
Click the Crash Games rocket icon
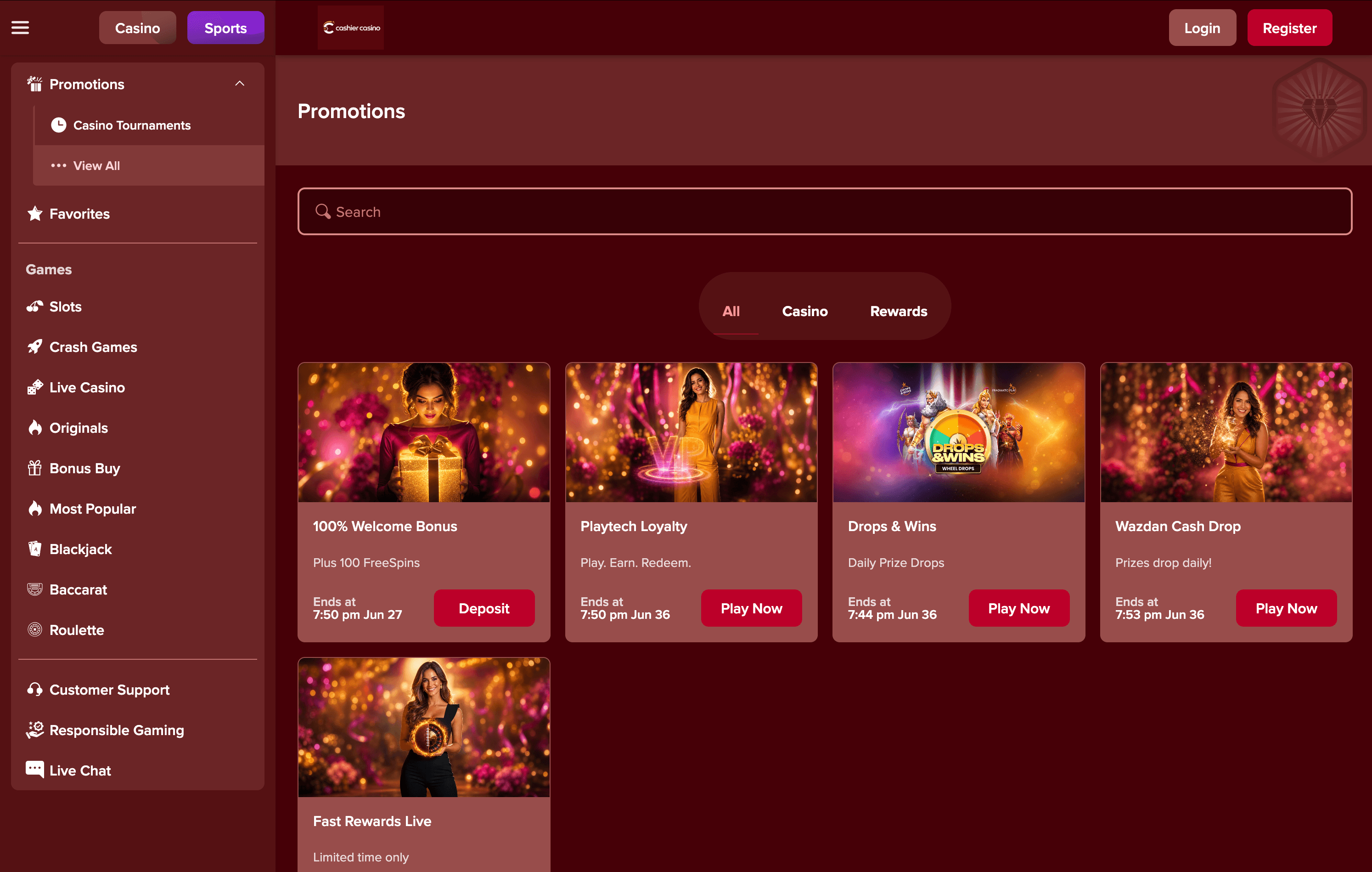35,346
